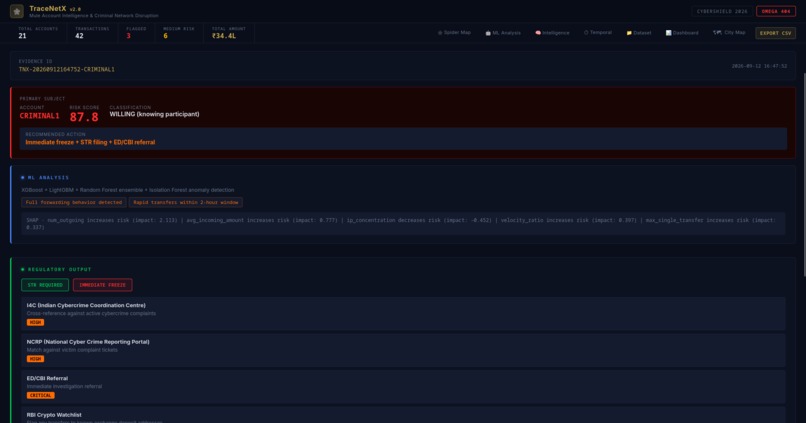Open the NCRP National Cyber Crime Reporting Portal row
Viewport: 806px width, 423px height.
coord(404,350)
